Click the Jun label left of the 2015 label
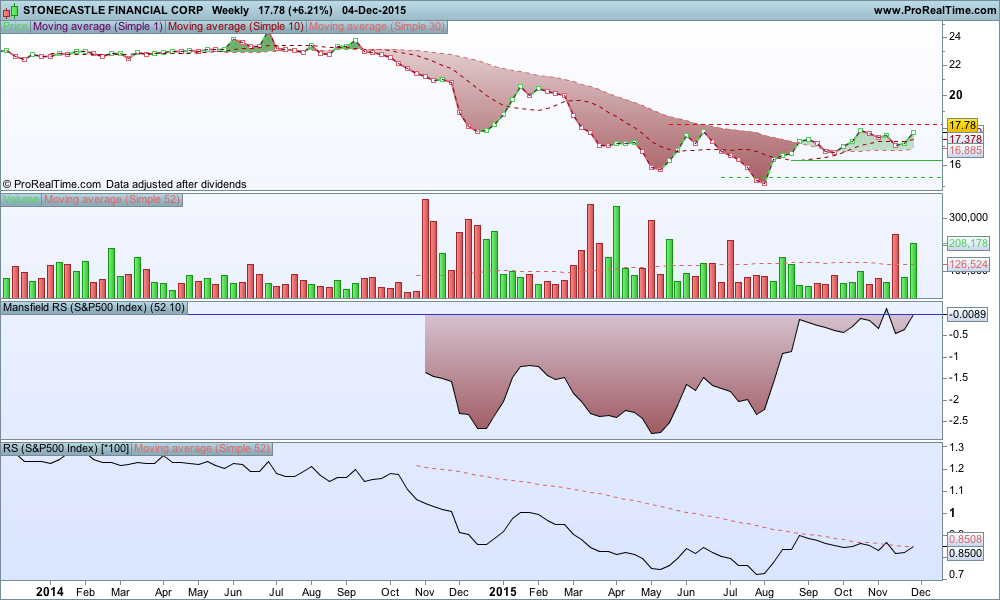Image resolution: width=1000 pixels, height=600 pixels. (x=233, y=592)
